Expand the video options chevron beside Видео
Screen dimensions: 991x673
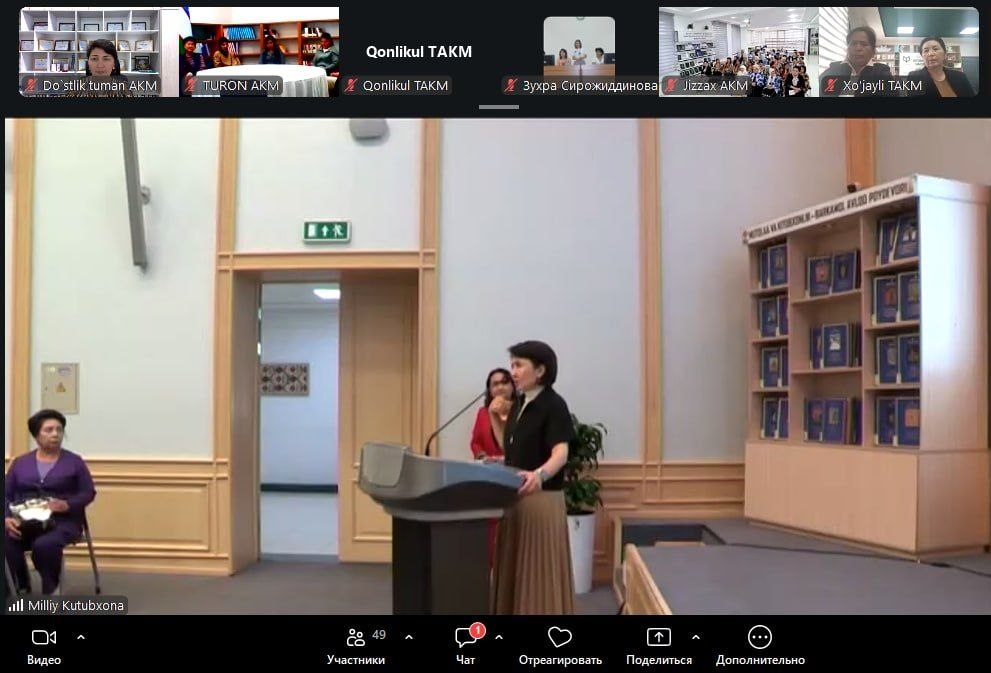coord(81,637)
